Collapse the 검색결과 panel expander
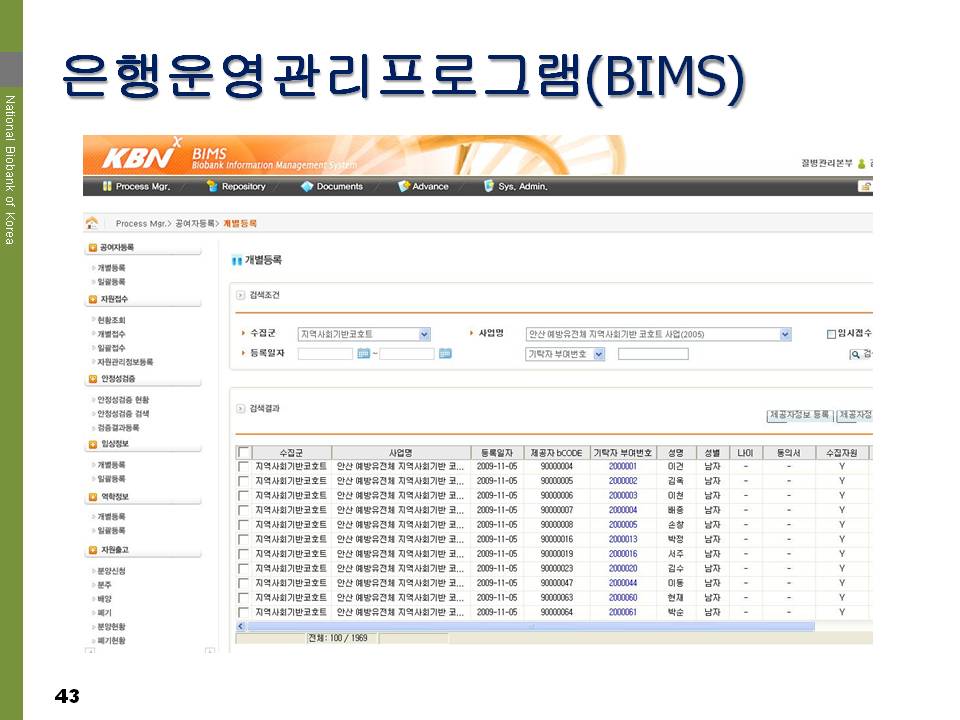Viewport: 960px width, 720px height. click(241, 408)
